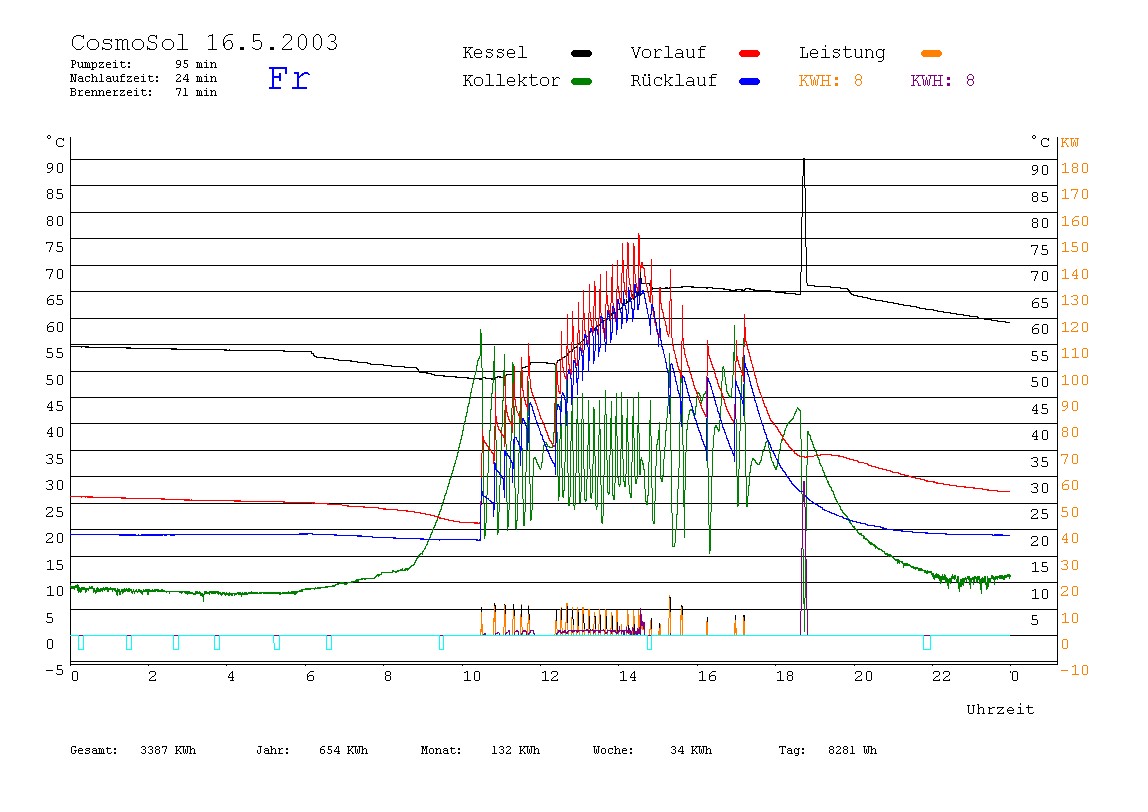Click the orange Leistung legend swatch
1148x812 pixels.
click(931, 53)
